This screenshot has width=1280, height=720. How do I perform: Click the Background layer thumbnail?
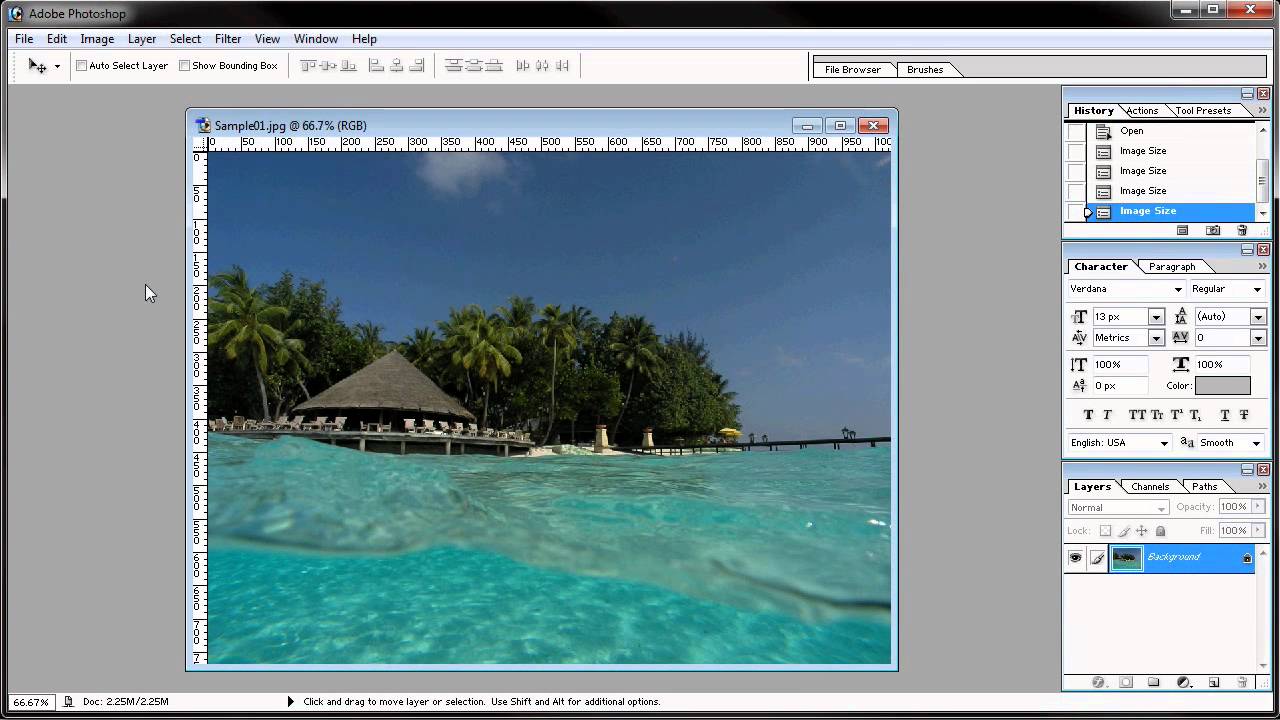[1127, 558]
